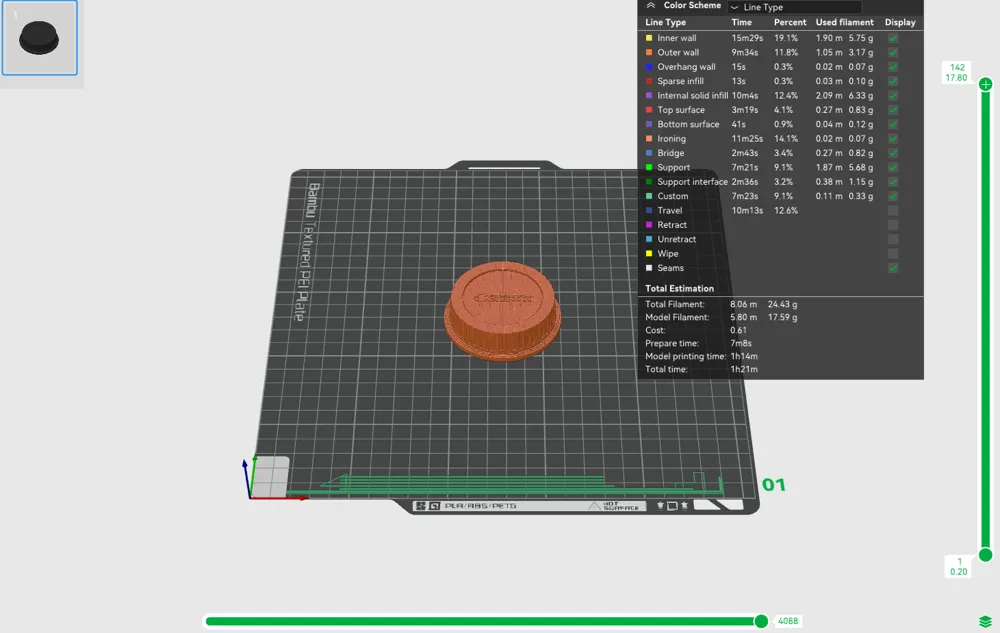Select the plate preview thumbnail in the top-left

click(40, 35)
